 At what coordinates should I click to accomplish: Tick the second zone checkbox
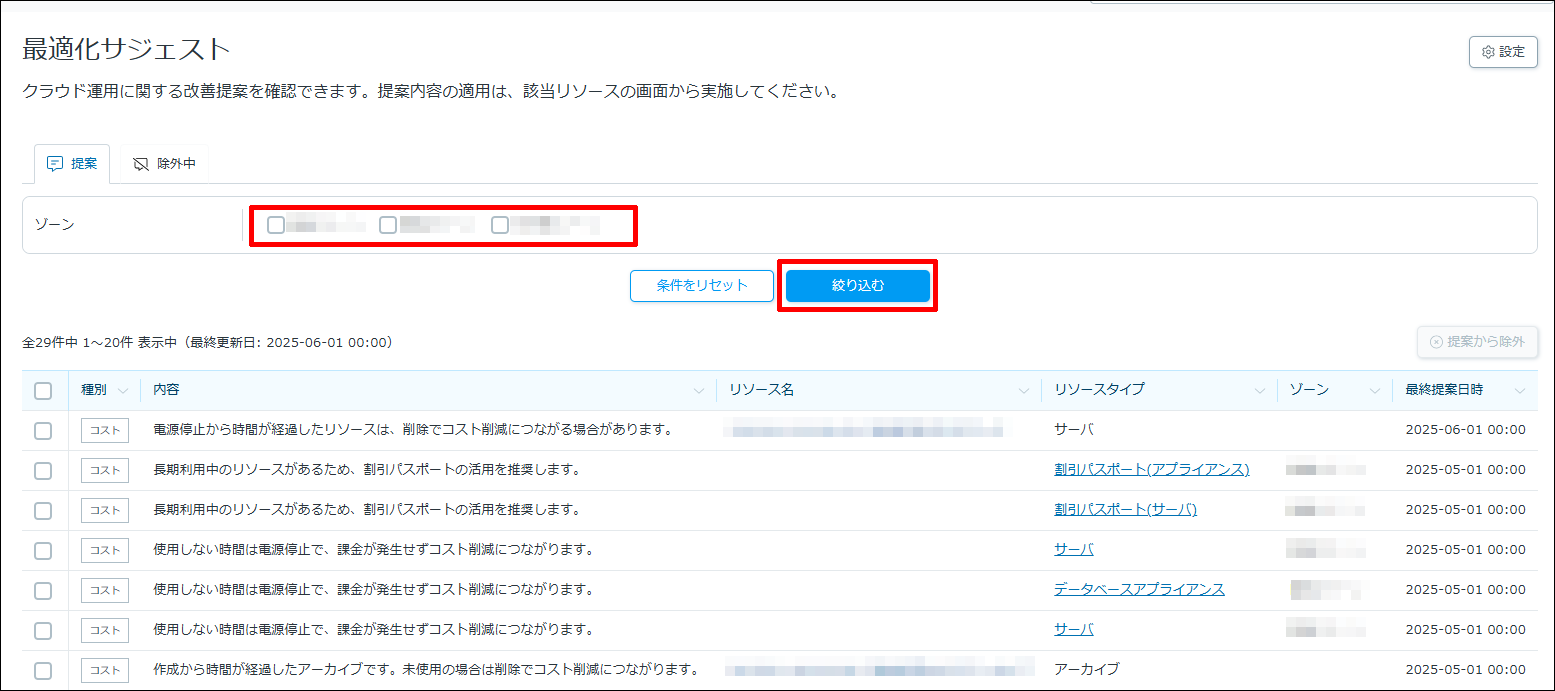coord(388,225)
